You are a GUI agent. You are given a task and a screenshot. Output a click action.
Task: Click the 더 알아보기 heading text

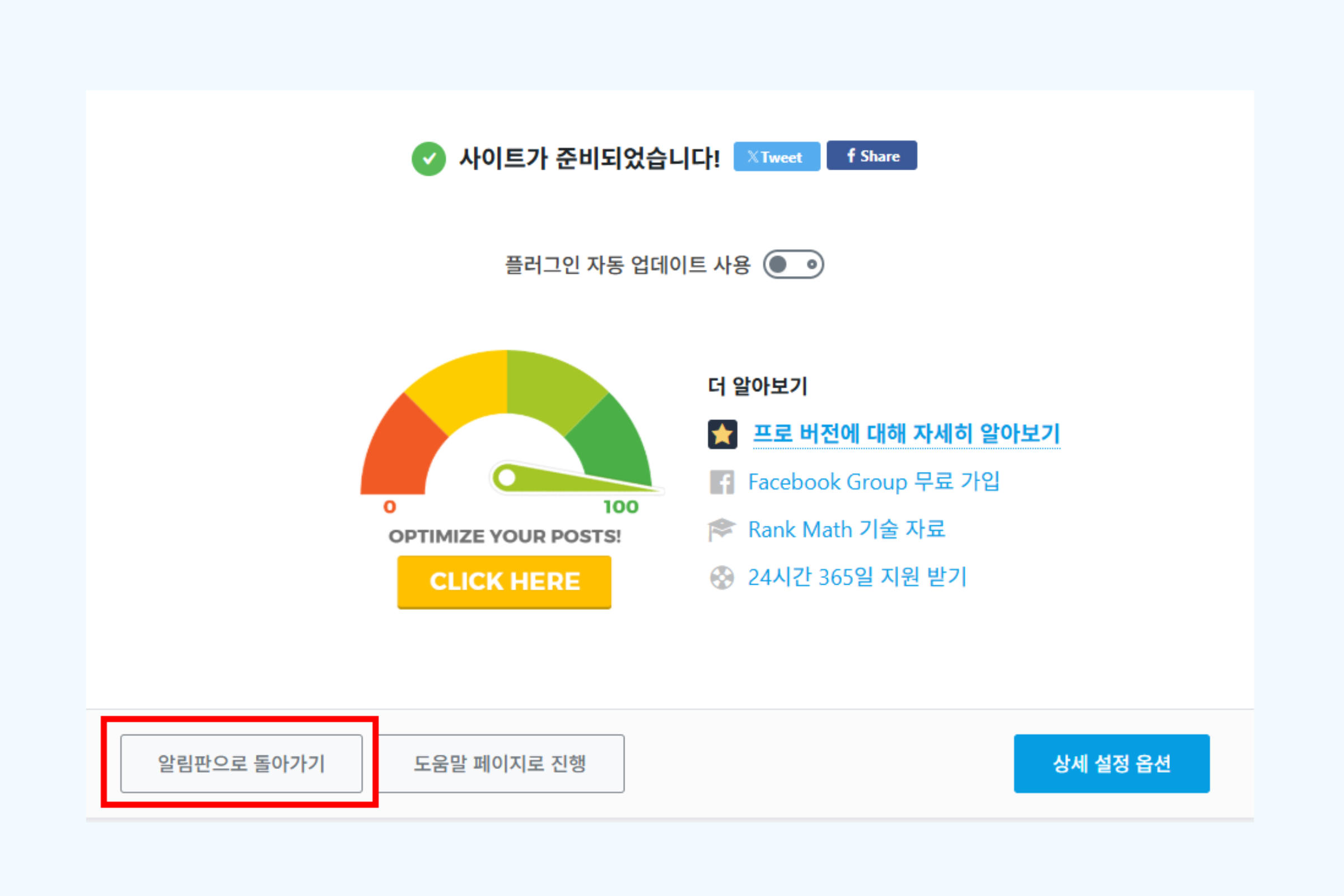click(757, 386)
